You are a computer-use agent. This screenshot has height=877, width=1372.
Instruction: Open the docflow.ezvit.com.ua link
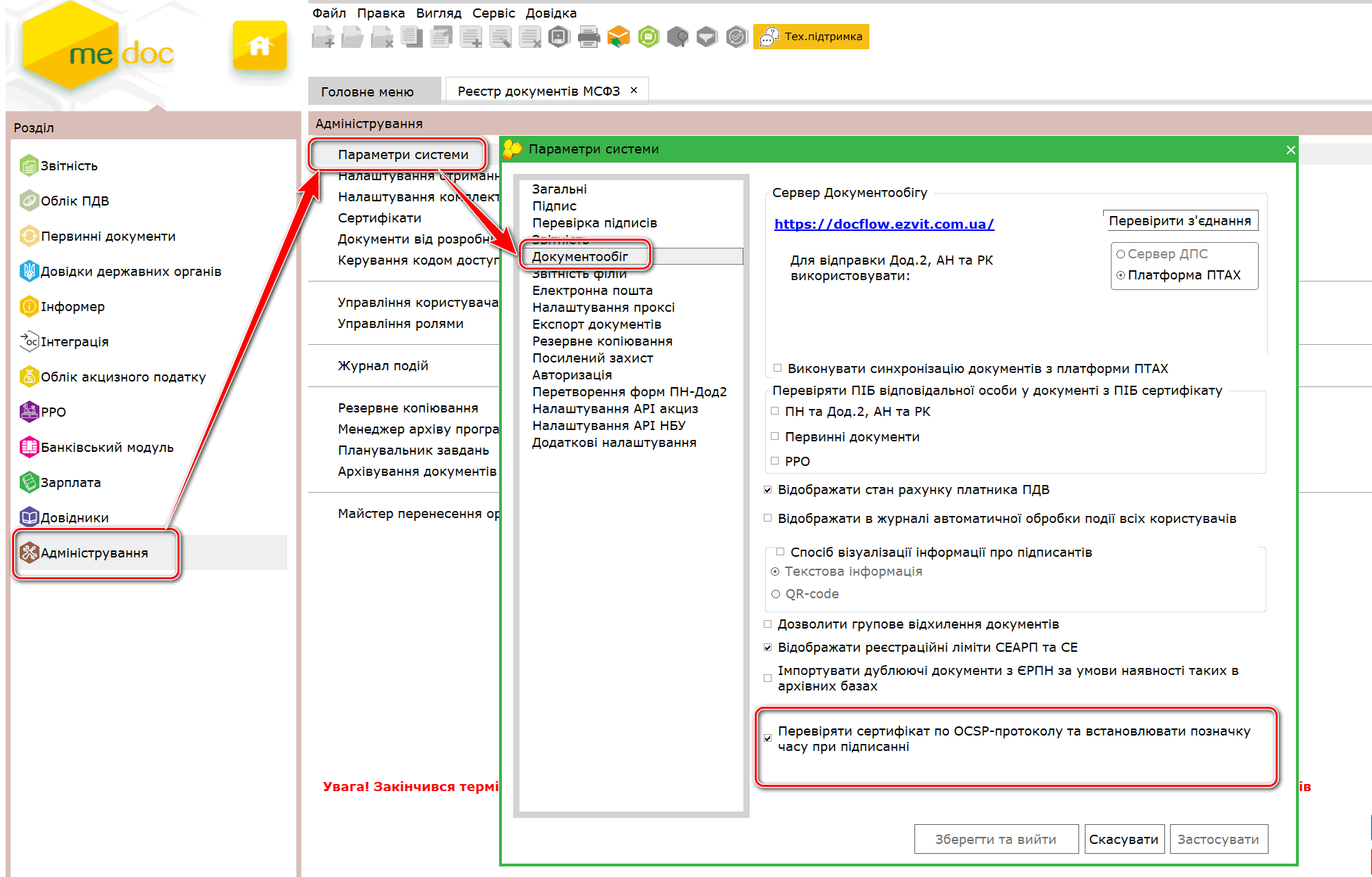tap(883, 224)
